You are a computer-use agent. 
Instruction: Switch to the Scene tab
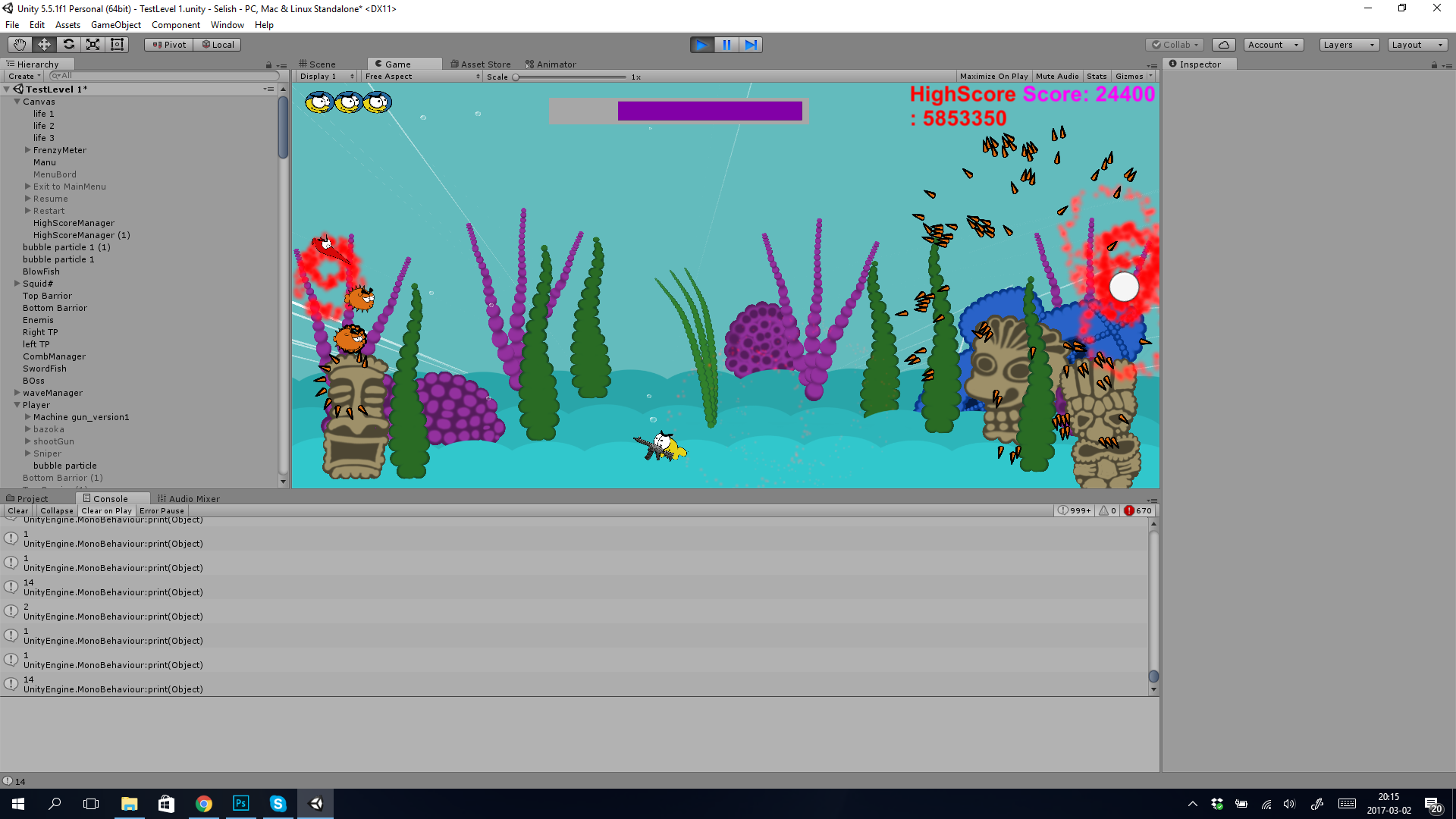pyautogui.click(x=318, y=64)
